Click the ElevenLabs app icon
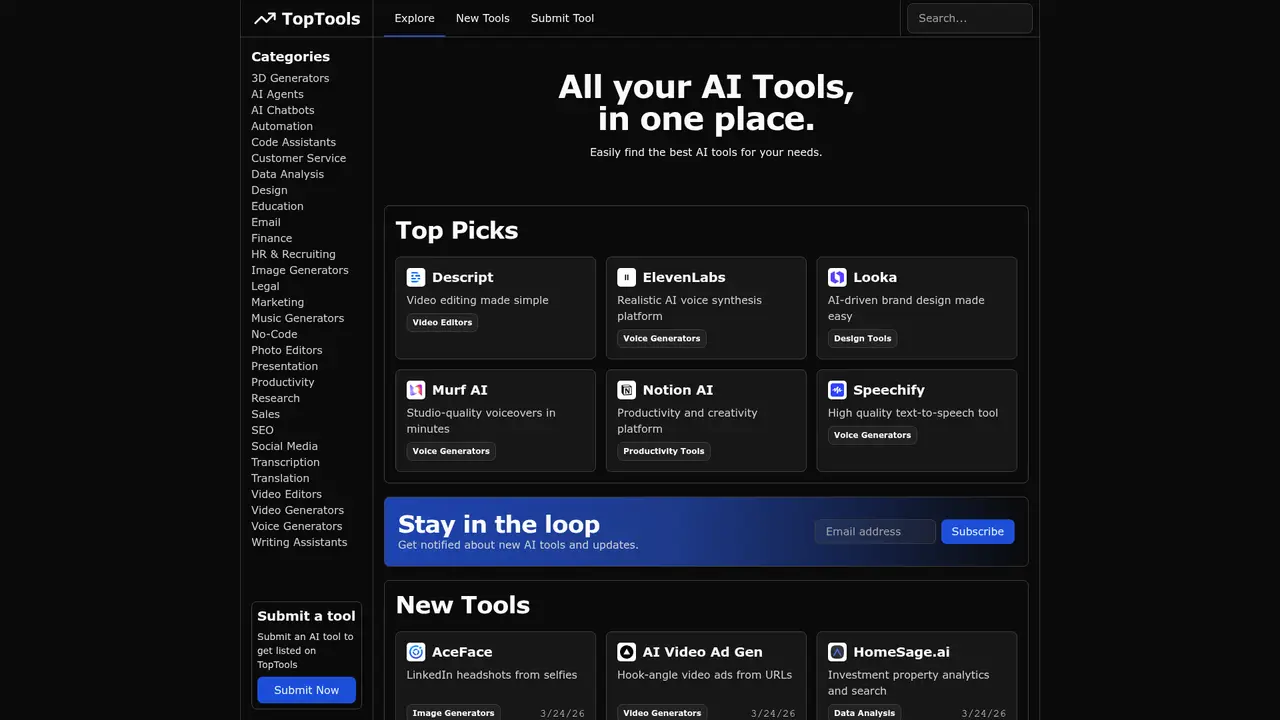Image resolution: width=1280 pixels, height=720 pixels. [626, 277]
